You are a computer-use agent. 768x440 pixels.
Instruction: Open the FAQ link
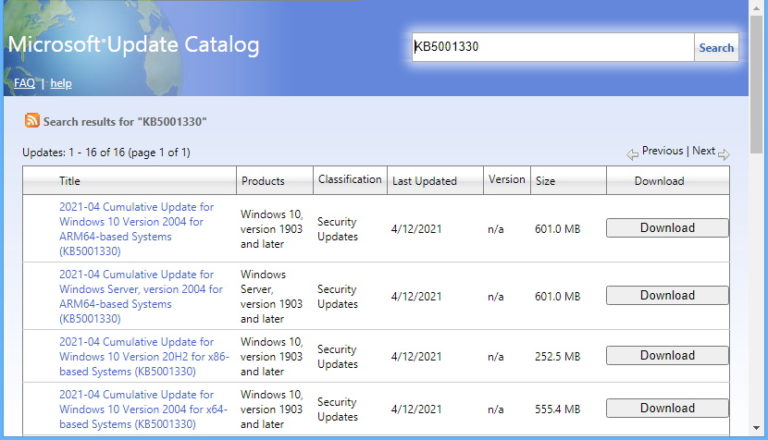tap(24, 83)
